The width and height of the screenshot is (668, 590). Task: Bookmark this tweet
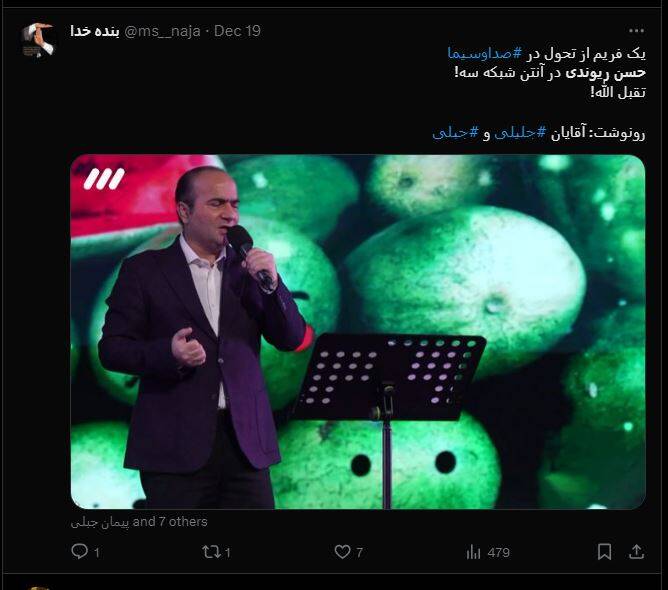click(604, 552)
